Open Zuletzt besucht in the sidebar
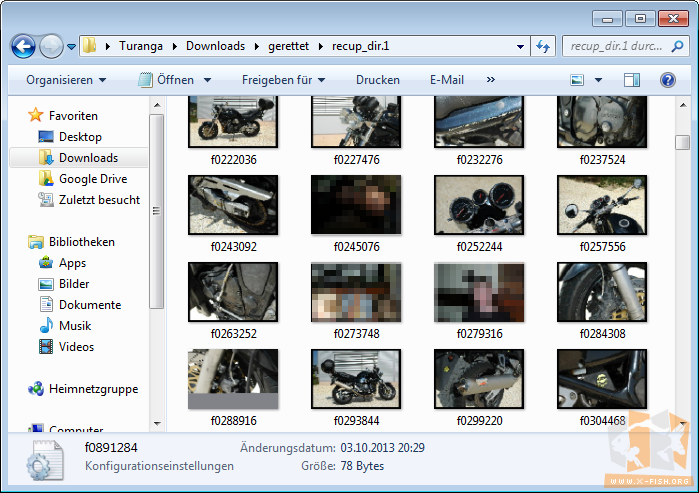The height and width of the screenshot is (493, 699). (x=89, y=200)
